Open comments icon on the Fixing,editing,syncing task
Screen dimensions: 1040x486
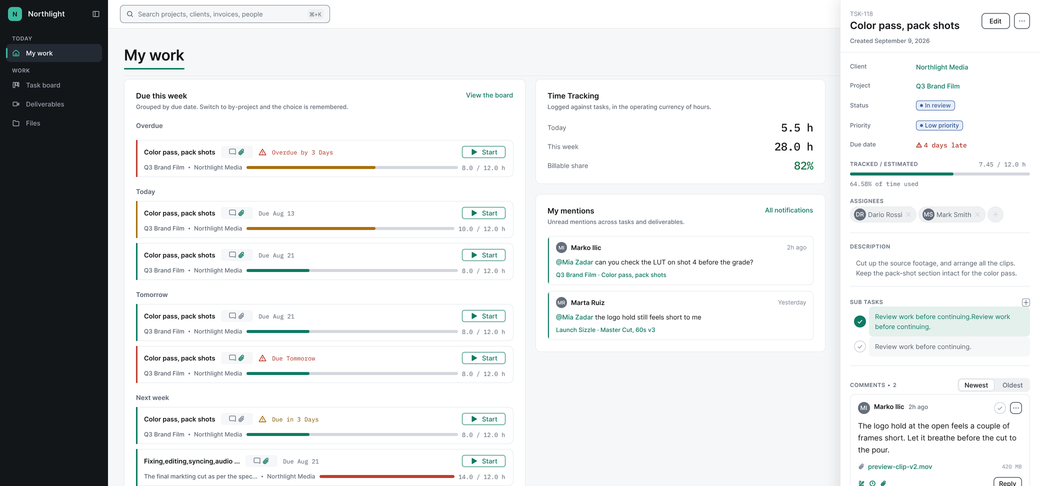click(x=257, y=460)
